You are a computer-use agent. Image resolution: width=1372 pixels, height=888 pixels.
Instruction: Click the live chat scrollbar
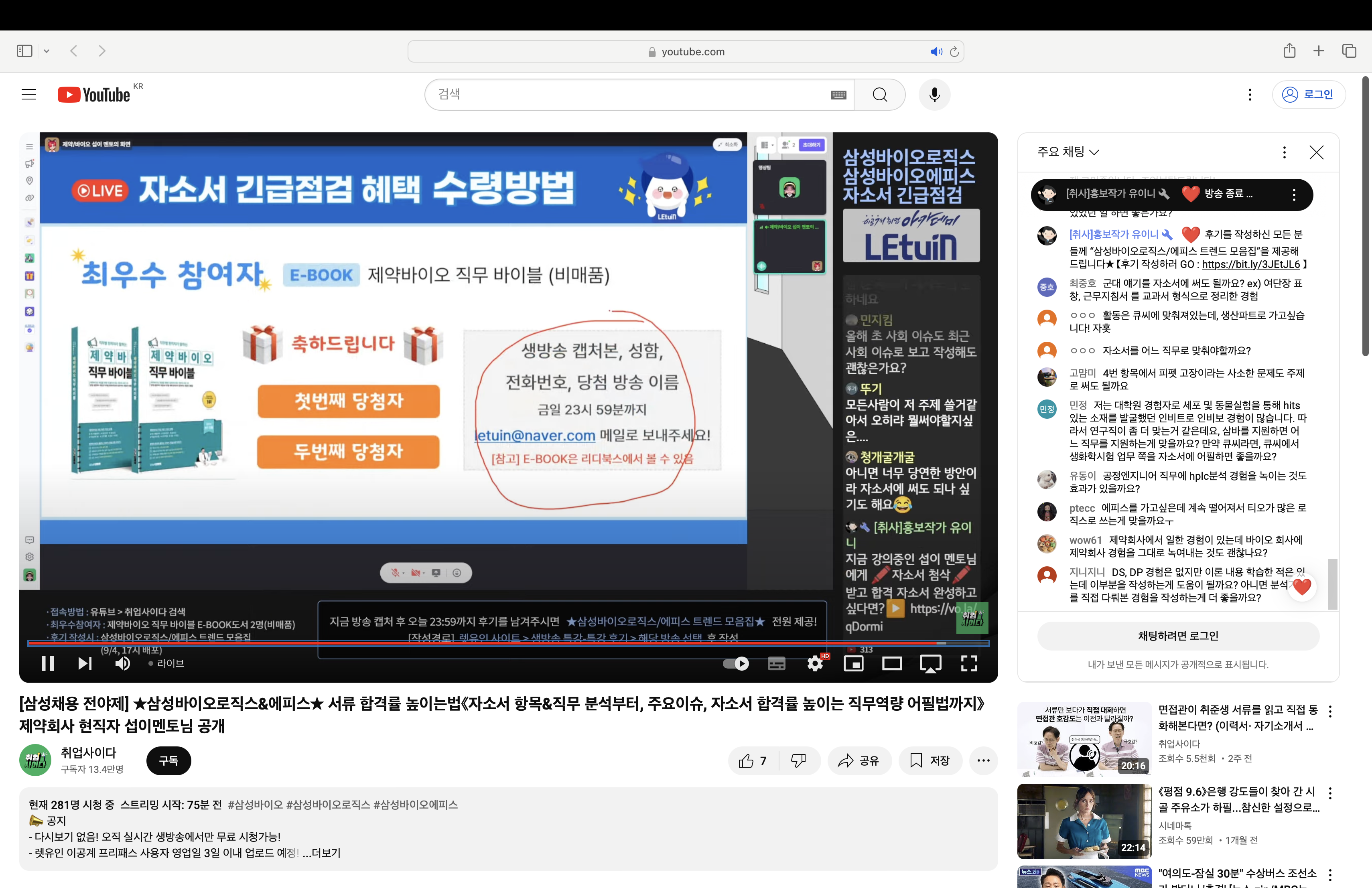pyautogui.click(x=1331, y=584)
